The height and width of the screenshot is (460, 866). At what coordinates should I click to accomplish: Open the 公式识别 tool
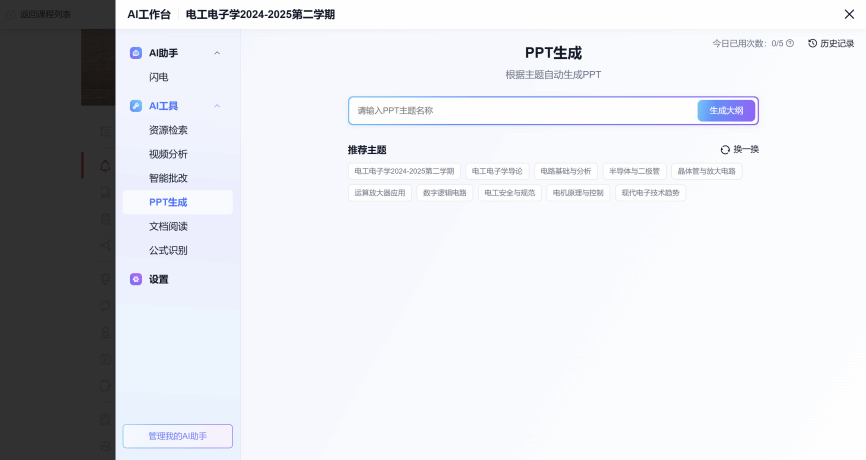coord(168,250)
